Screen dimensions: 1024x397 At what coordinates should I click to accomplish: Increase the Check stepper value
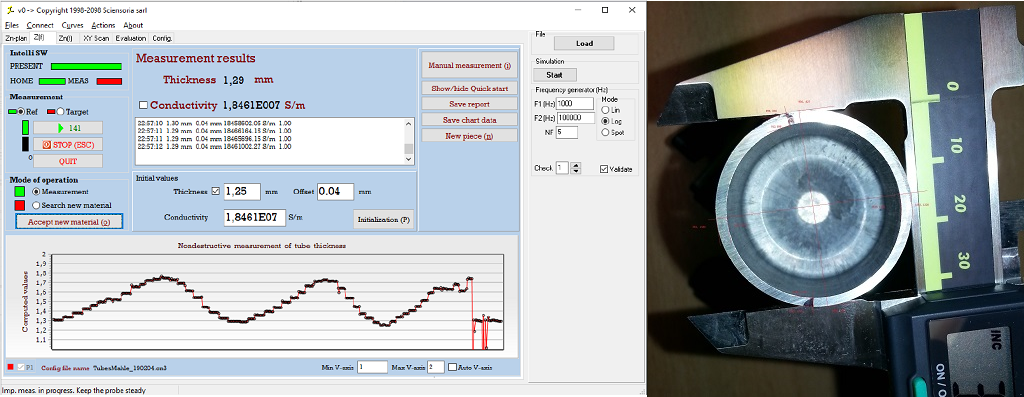(575, 166)
